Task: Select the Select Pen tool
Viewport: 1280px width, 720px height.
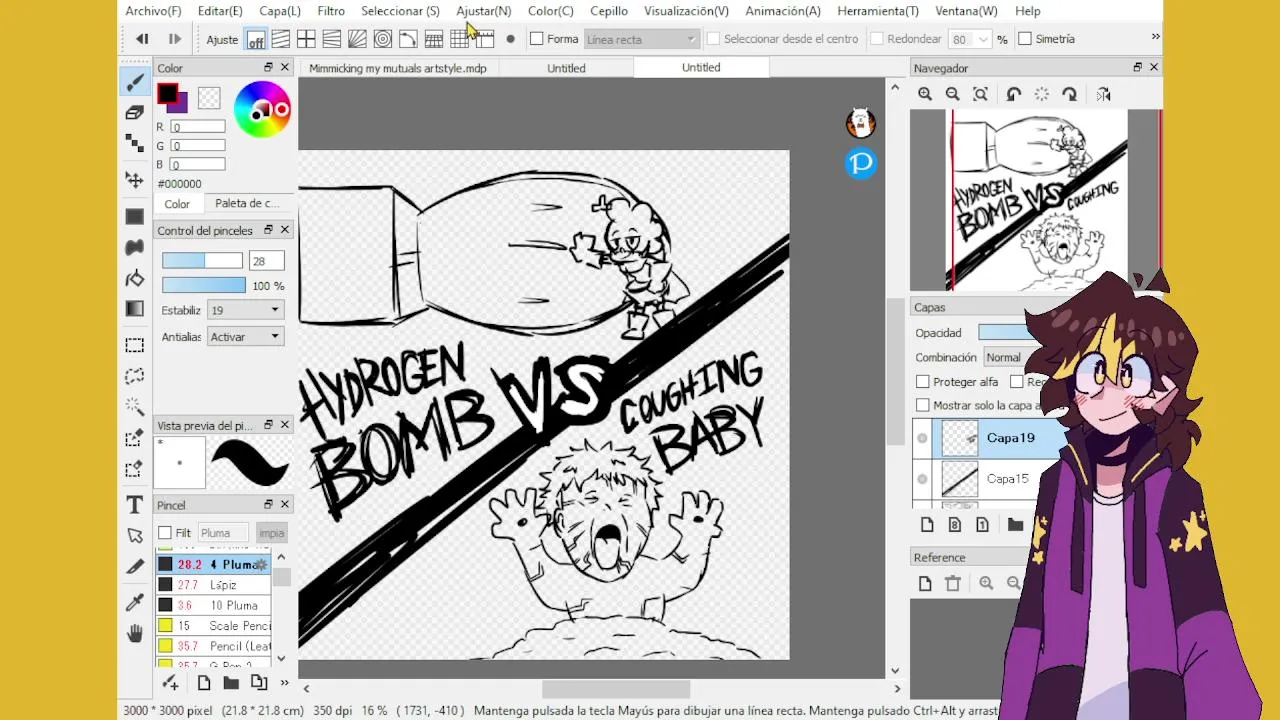Action: pyautogui.click(x=134, y=438)
